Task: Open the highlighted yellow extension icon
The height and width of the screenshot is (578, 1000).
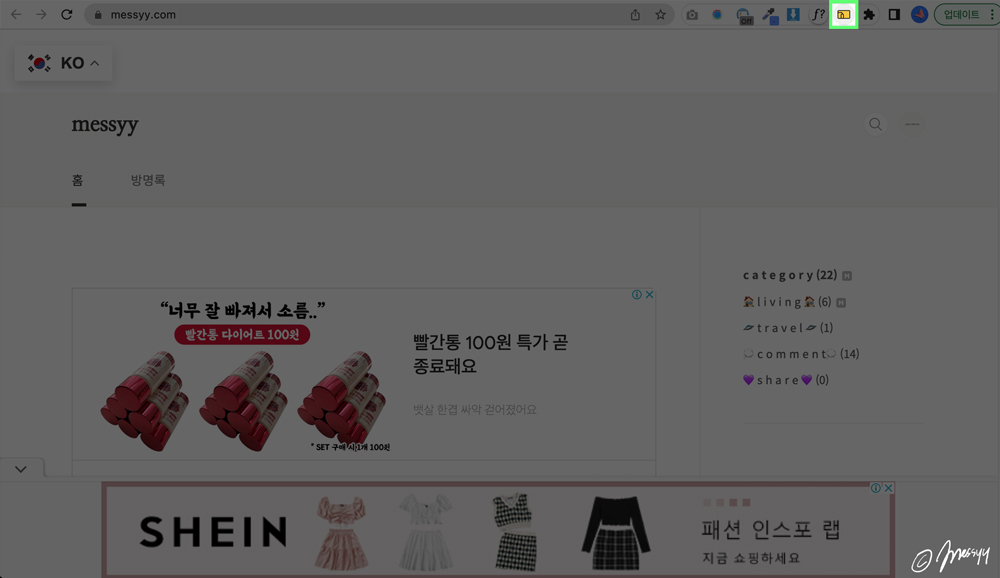Action: coord(843,14)
